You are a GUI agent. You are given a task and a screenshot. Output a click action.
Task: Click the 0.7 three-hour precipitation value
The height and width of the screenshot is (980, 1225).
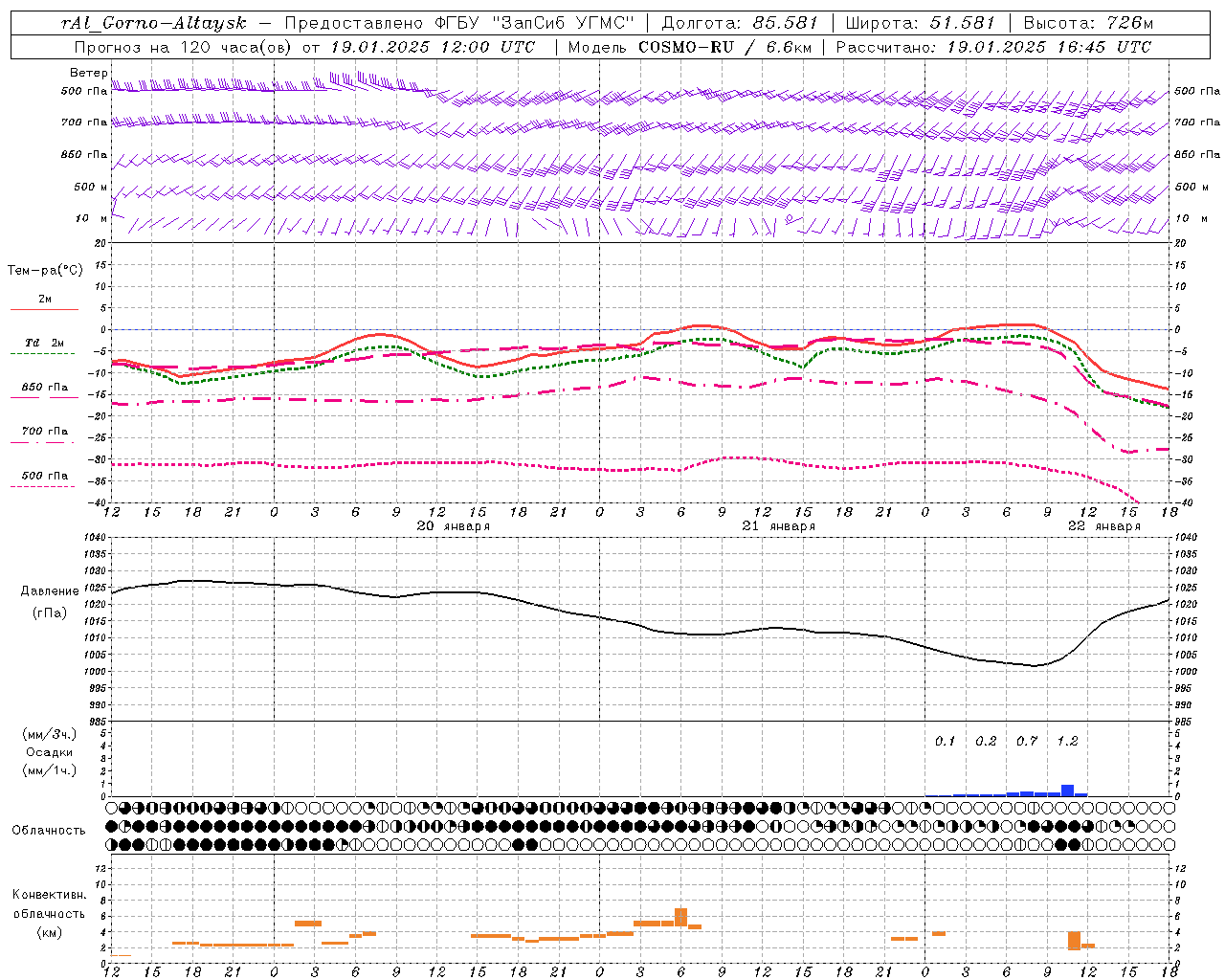click(x=1027, y=741)
